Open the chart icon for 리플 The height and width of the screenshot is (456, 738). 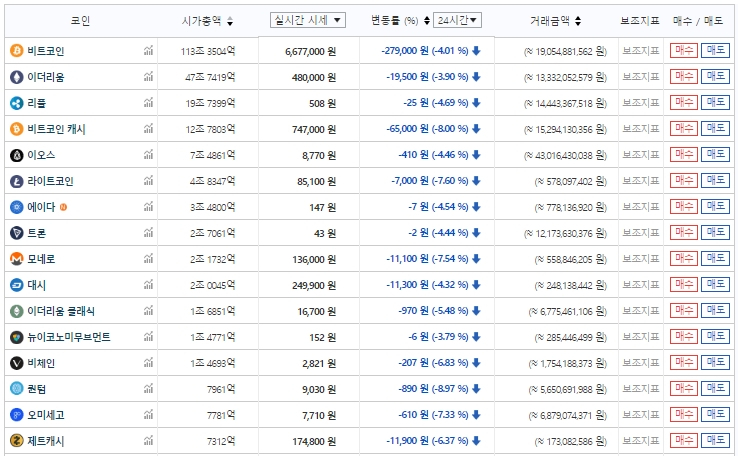click(148, 102)
